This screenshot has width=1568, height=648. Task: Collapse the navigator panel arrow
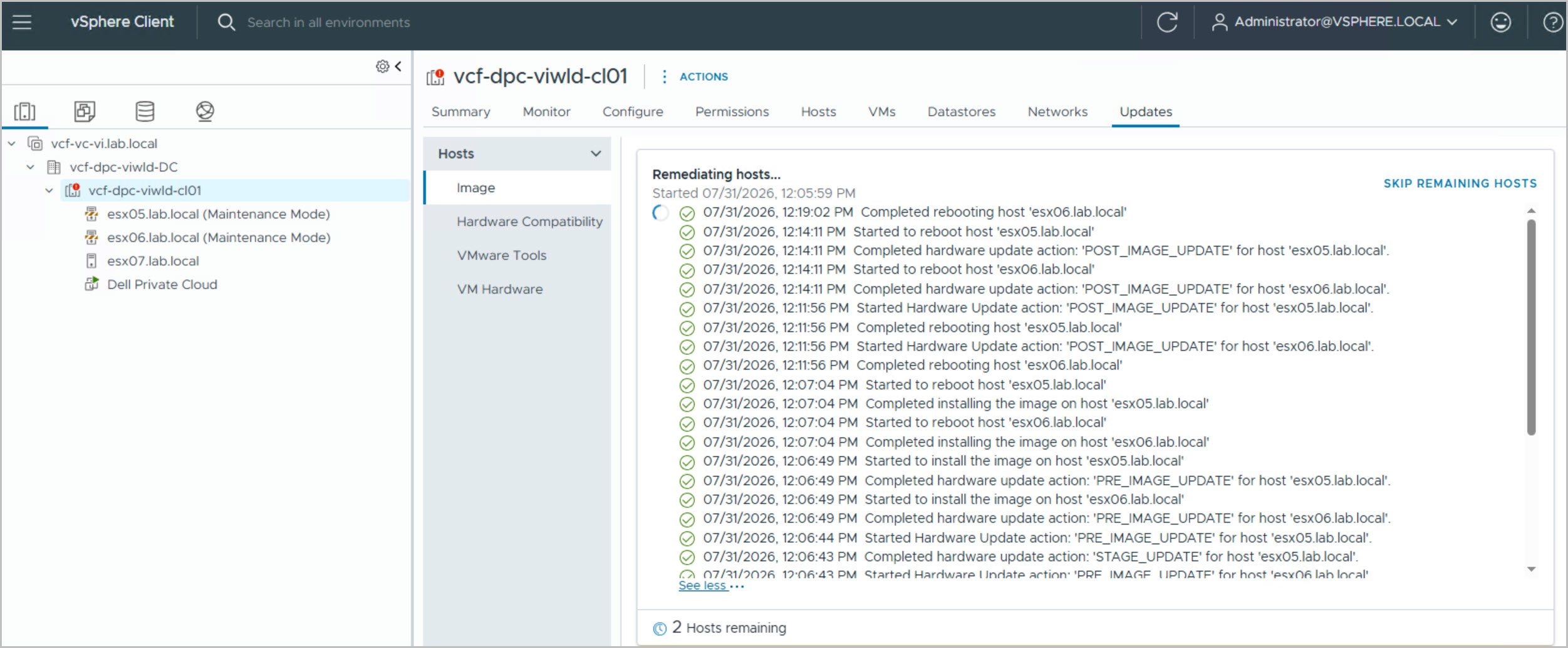click(398, 66)
